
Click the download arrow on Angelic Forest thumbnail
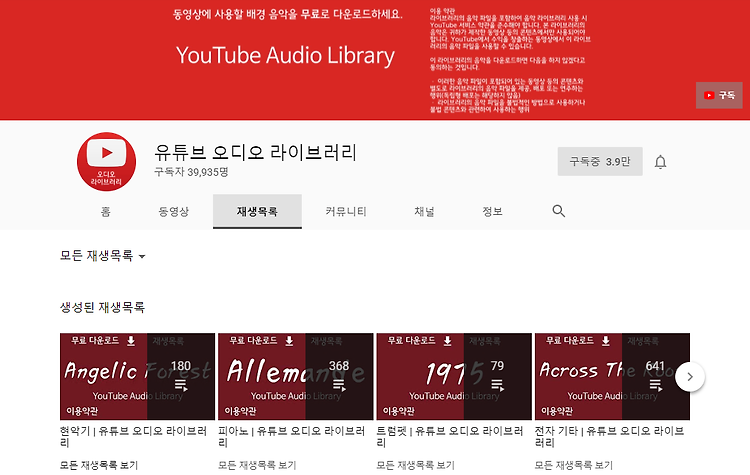tap(131, 341)
